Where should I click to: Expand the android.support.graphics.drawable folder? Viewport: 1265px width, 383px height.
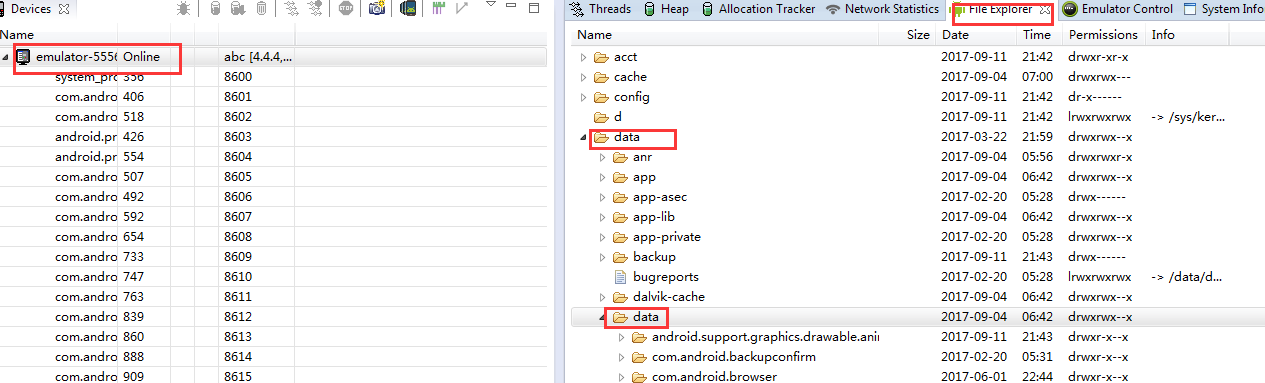point(622,337)
